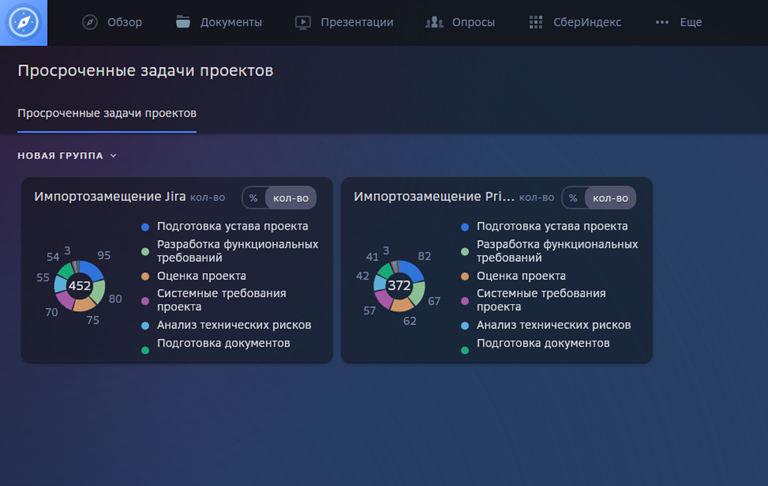Screen dimensions: 768x486
Task: Click the value 41 on Pri... chart
Action: [x=372, y=257]
